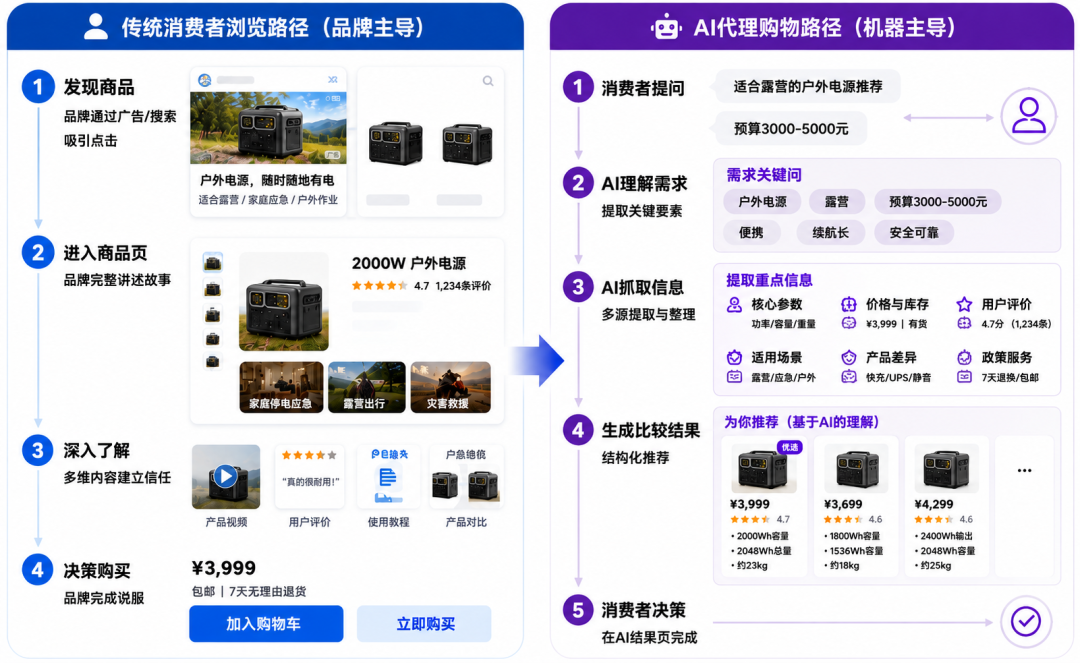Click the 2000W 户外电源 product title
Viewport: 1080px width, 663px height.
click(408, 264)
